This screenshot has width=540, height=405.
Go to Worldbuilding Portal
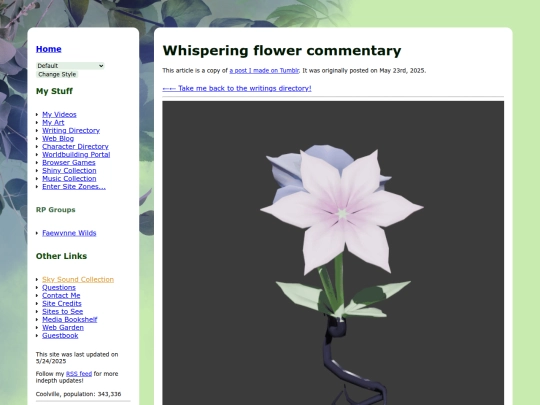coord(76,154)
